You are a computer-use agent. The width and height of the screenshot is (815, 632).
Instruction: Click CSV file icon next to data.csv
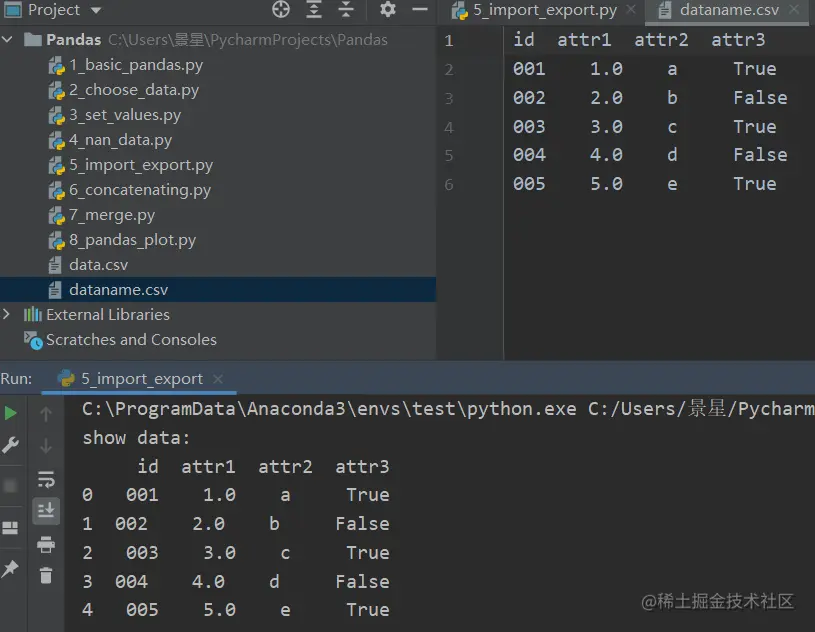(55, 265)
